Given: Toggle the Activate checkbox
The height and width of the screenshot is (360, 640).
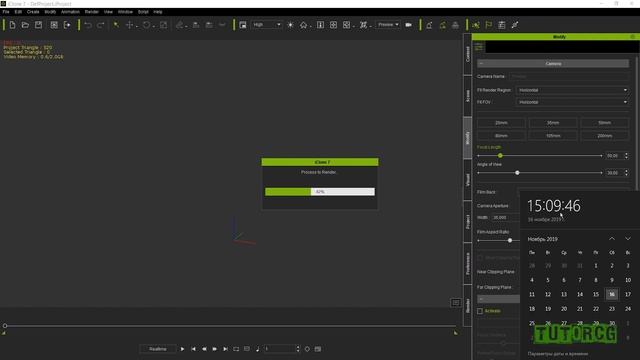Looking at the screenshot, I should [x=480, y=311].
